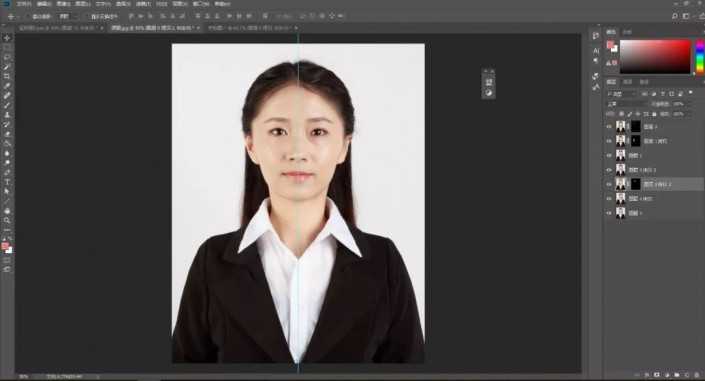Open the layer filter type dropdown
Screen dimensions: 705x381
(622, 94)
